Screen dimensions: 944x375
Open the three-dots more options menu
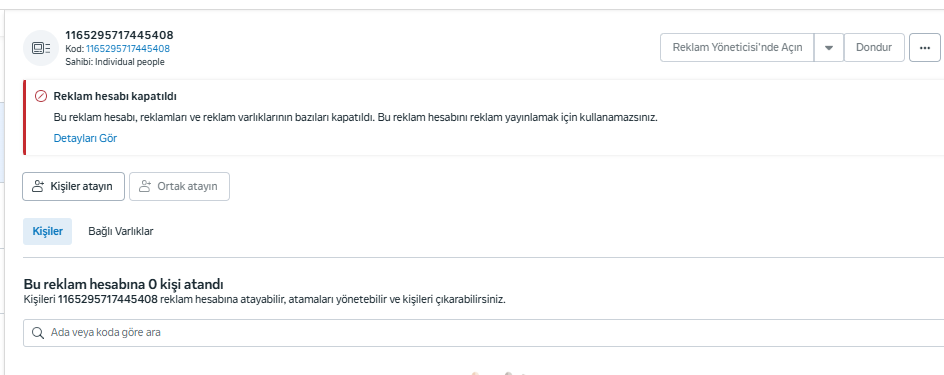tap(925, 48)
